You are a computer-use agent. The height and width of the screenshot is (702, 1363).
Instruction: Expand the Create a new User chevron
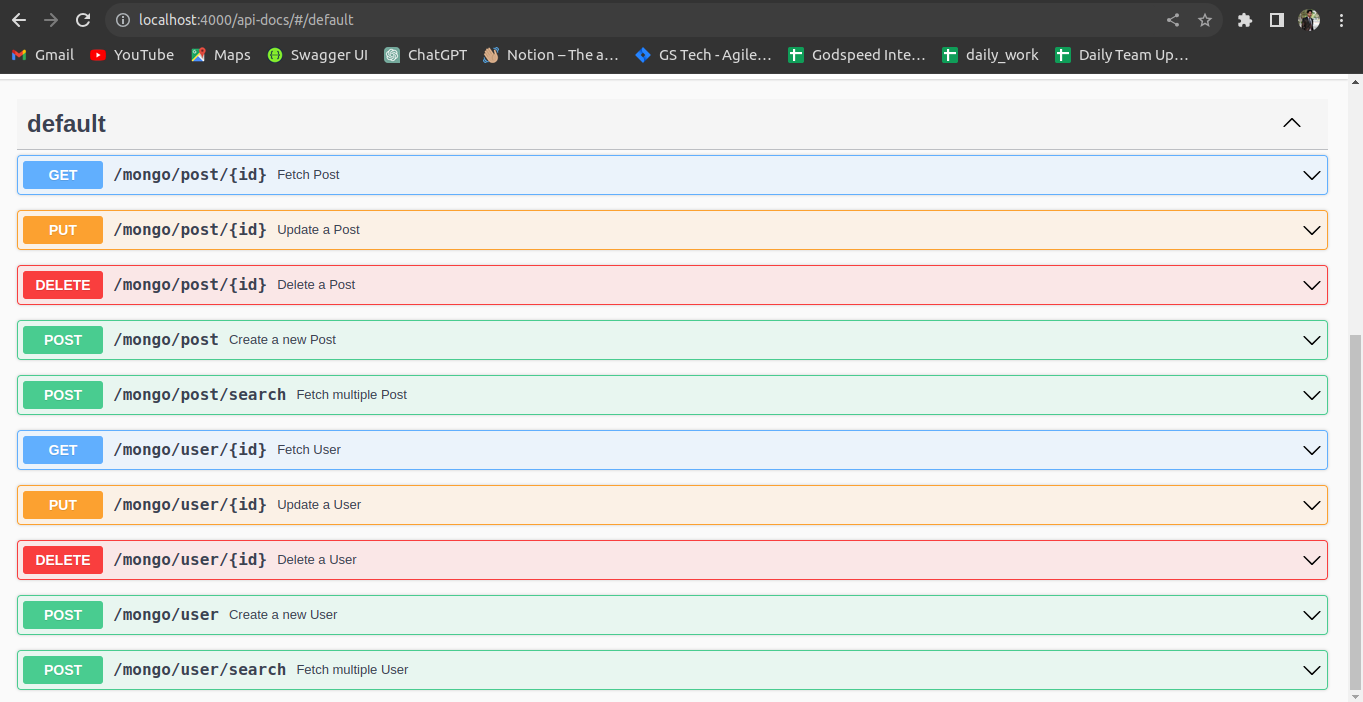1312,615
